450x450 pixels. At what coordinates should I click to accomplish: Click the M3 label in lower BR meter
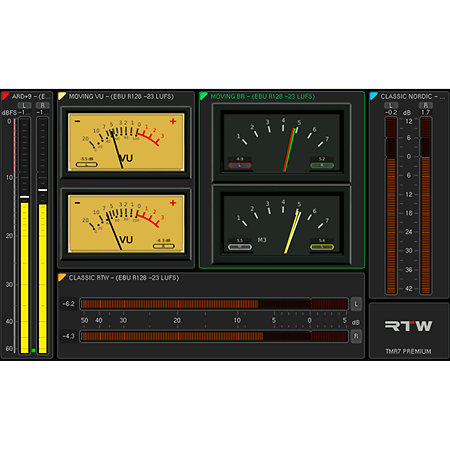tap(262, 240)
